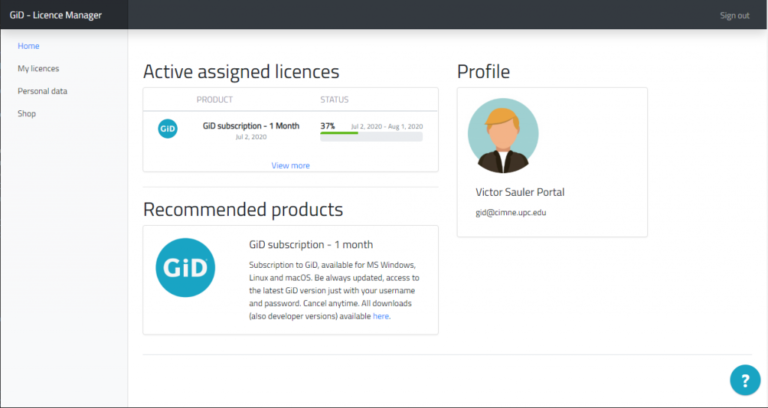Click the profile avatar picture
The height and width of the screenshot is (408, 768).
click(502, 135)
